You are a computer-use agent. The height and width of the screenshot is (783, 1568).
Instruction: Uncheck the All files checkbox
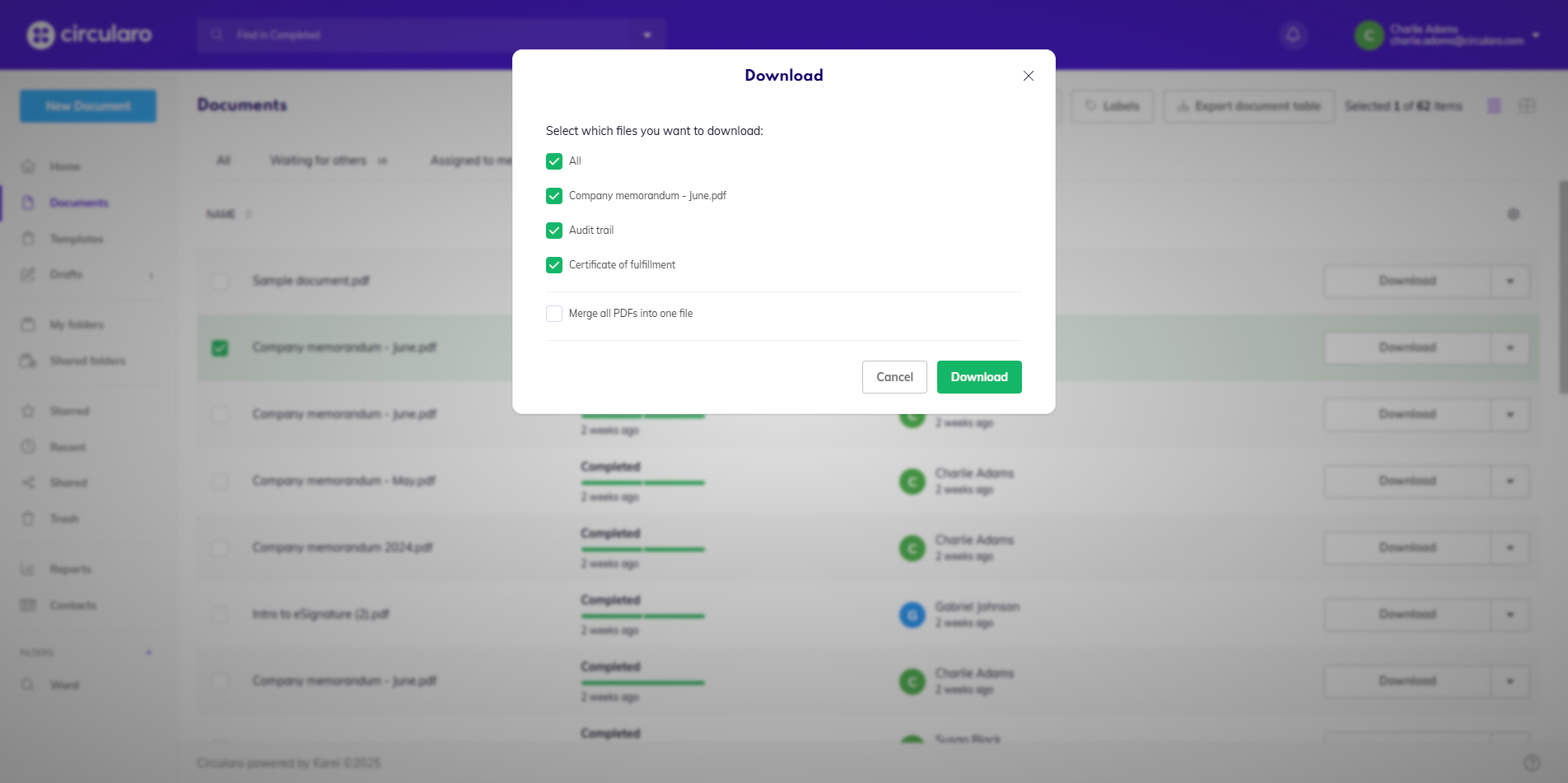point(554,161)
